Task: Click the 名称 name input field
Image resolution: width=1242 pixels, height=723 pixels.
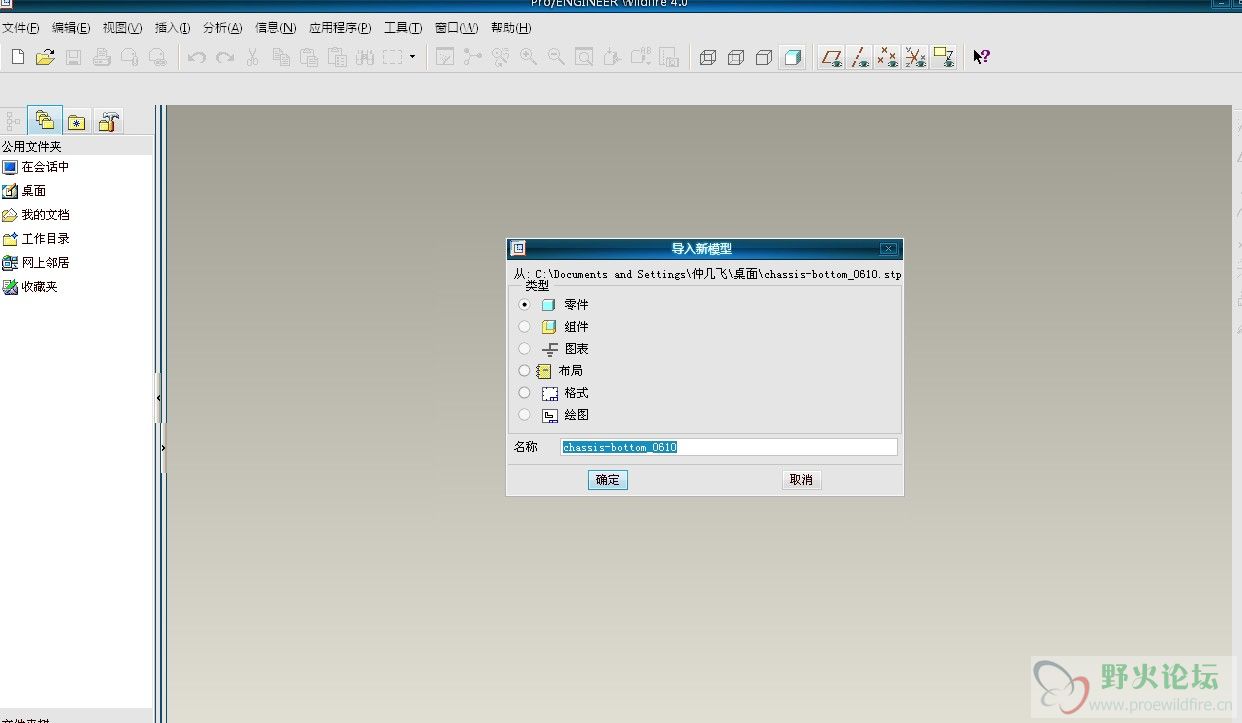Action: pyautogui.click(x=729, y=447)
